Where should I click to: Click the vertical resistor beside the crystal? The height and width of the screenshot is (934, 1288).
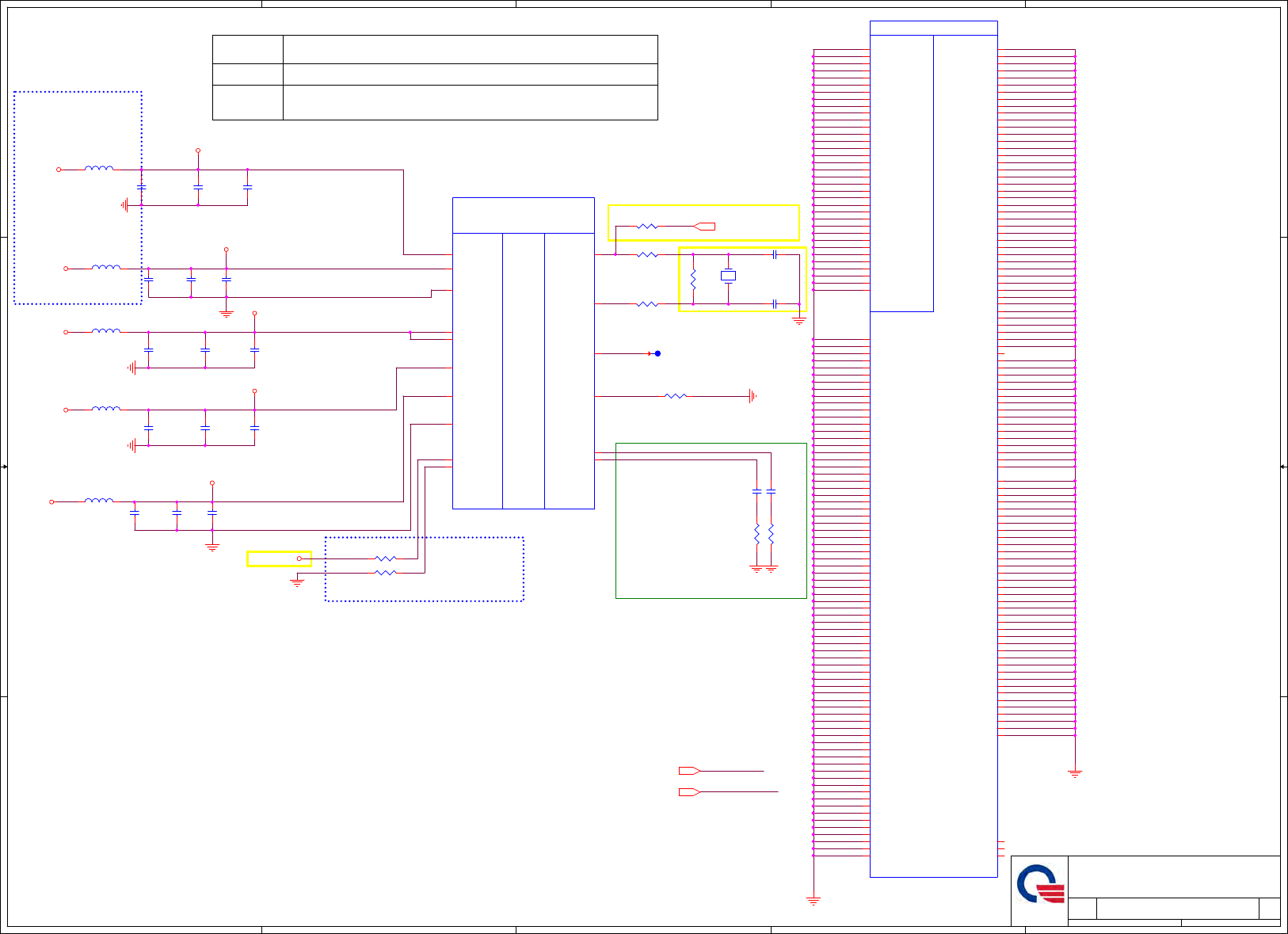693,279
